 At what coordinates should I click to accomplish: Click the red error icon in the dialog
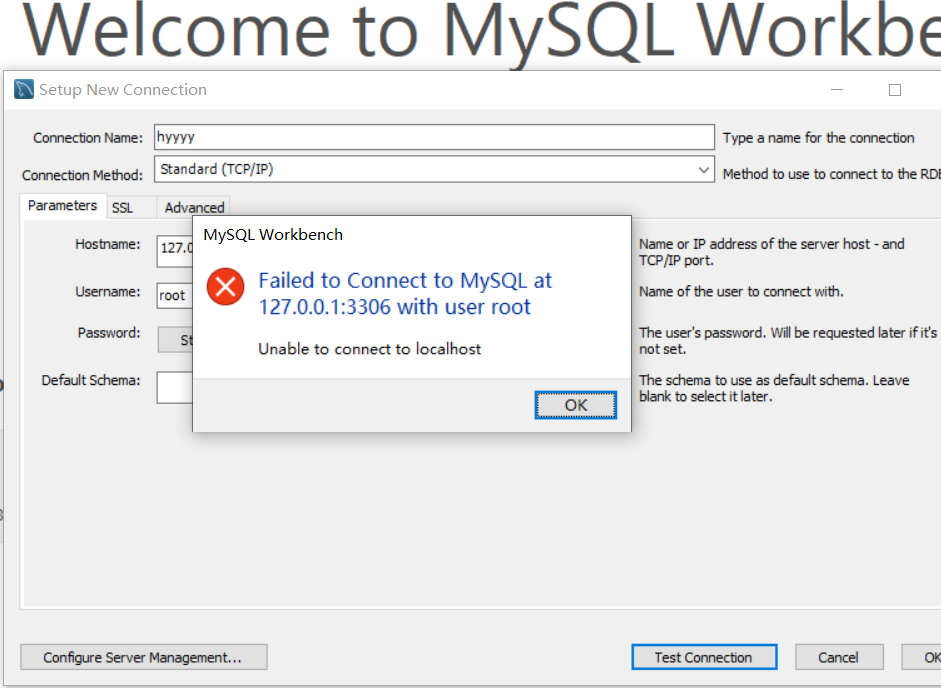pyautogui.click(x=226, y=286)
